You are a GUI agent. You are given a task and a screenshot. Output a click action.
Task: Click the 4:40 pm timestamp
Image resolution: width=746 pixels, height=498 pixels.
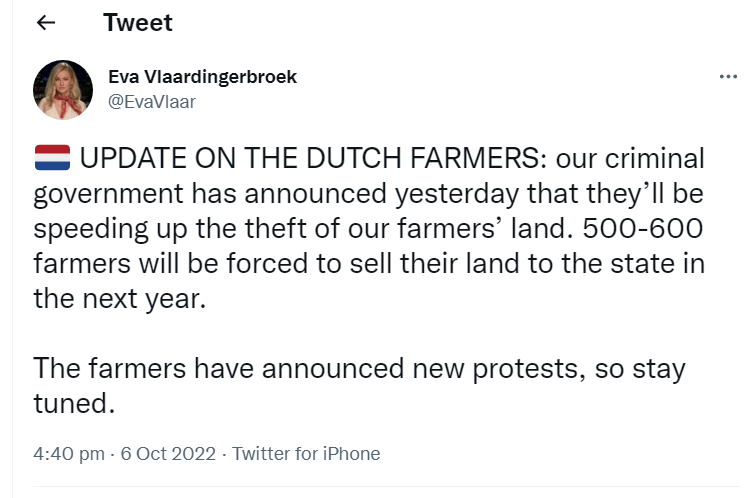[68, 453]
